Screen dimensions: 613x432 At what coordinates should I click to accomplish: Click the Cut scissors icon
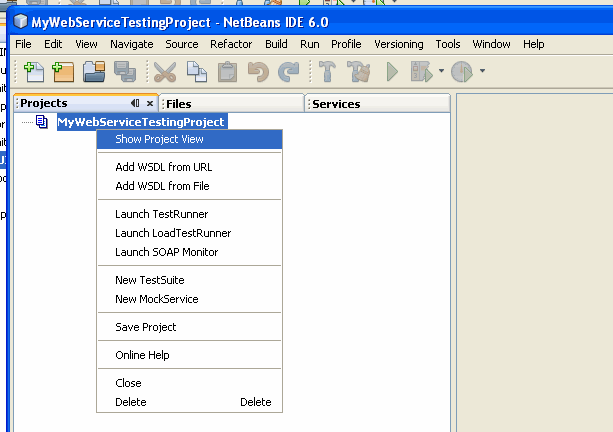pyautogui.click(x=165, y=72)
